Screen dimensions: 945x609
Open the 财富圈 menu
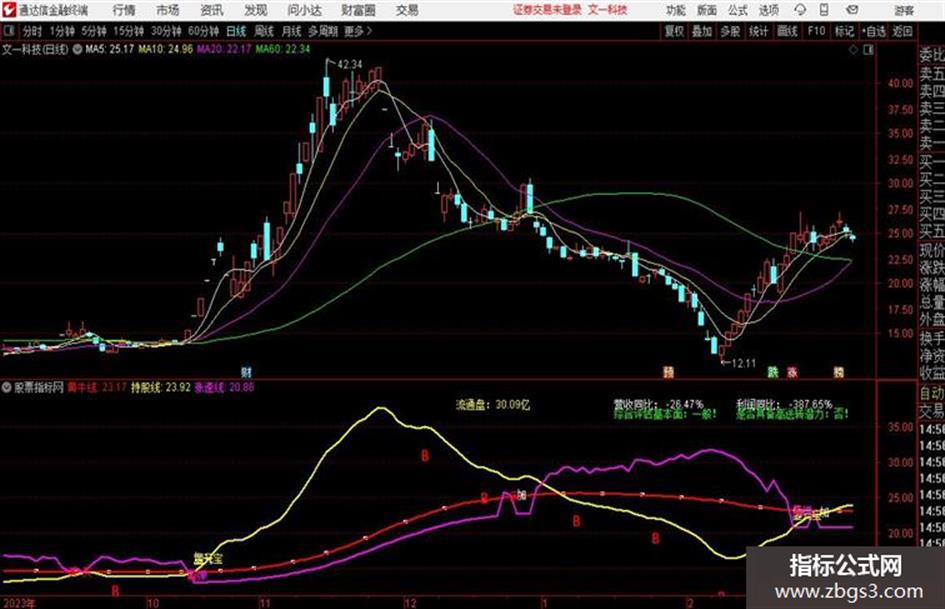(x=358, y=10)
